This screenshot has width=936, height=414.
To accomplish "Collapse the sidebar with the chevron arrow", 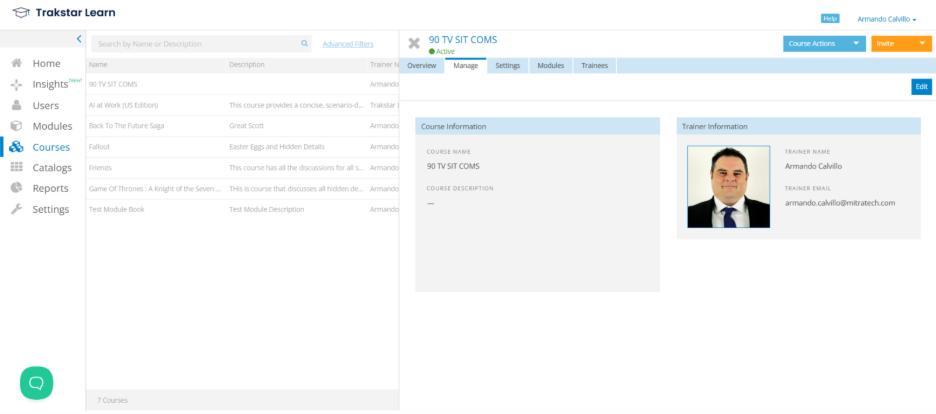I will pyautogui.click(x=79, y=39).
